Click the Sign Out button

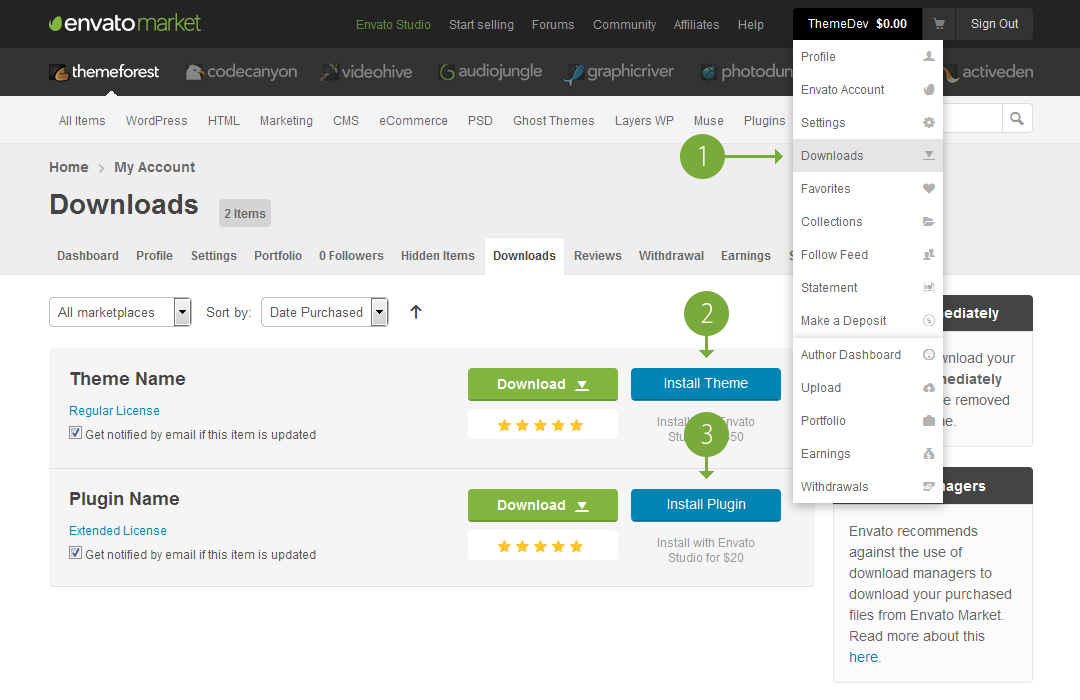point(994,24)
